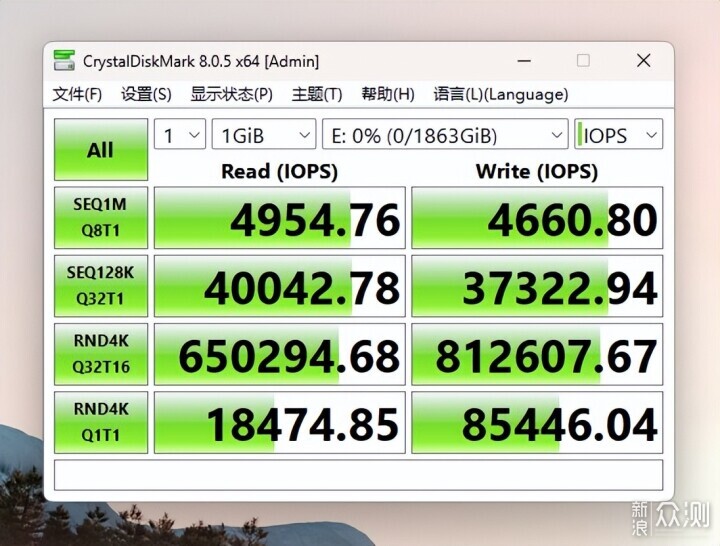
Task: Click the Write (IOPS) column header
Action: click(537, 171)
